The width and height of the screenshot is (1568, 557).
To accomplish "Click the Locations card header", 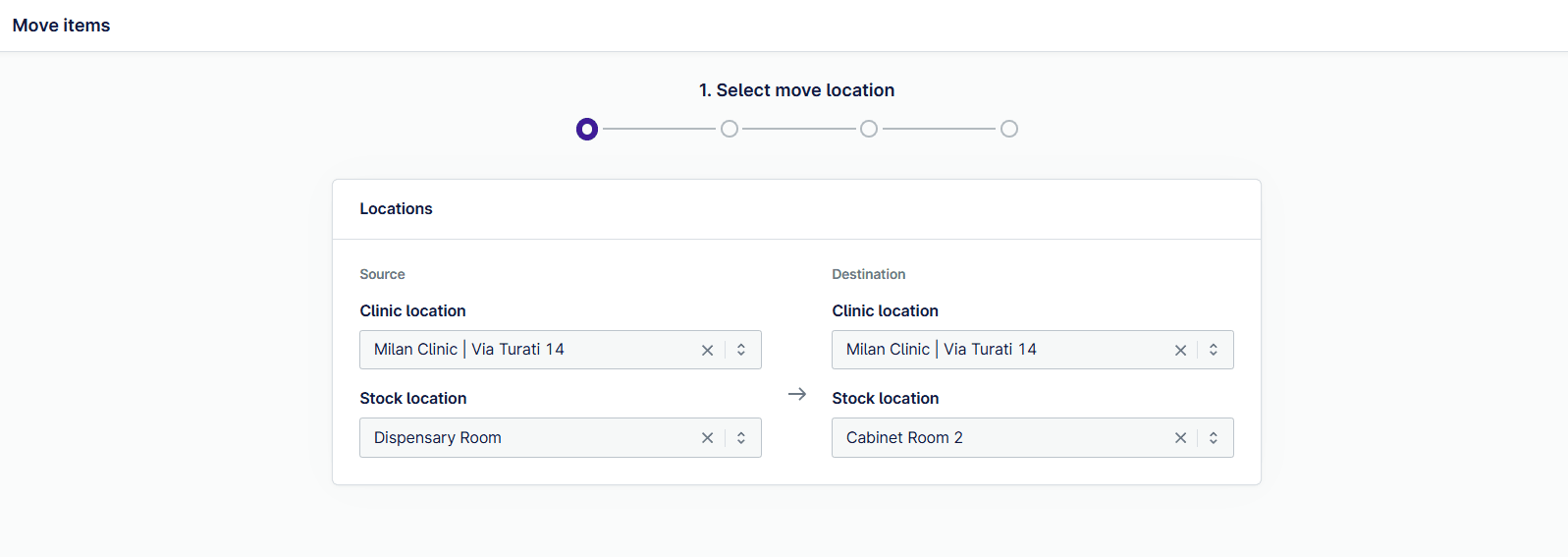I will pyautogui.click(x=397, y=209).
